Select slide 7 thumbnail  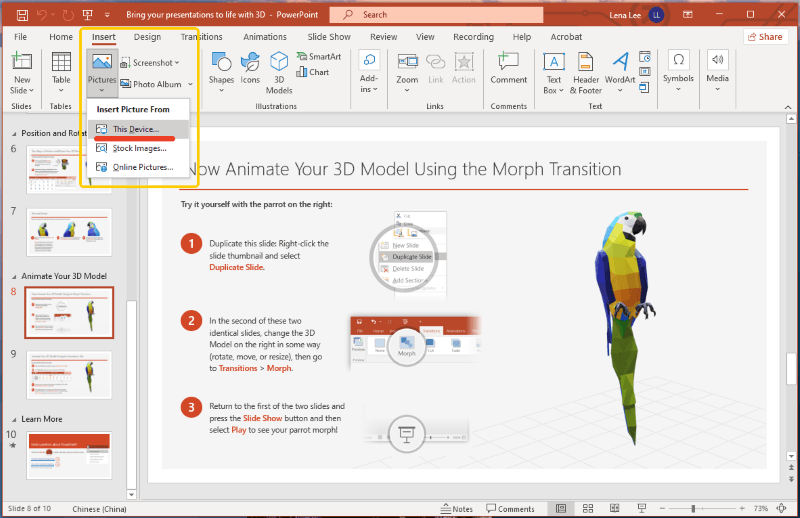pyautogui.click(x=69, y=232)
